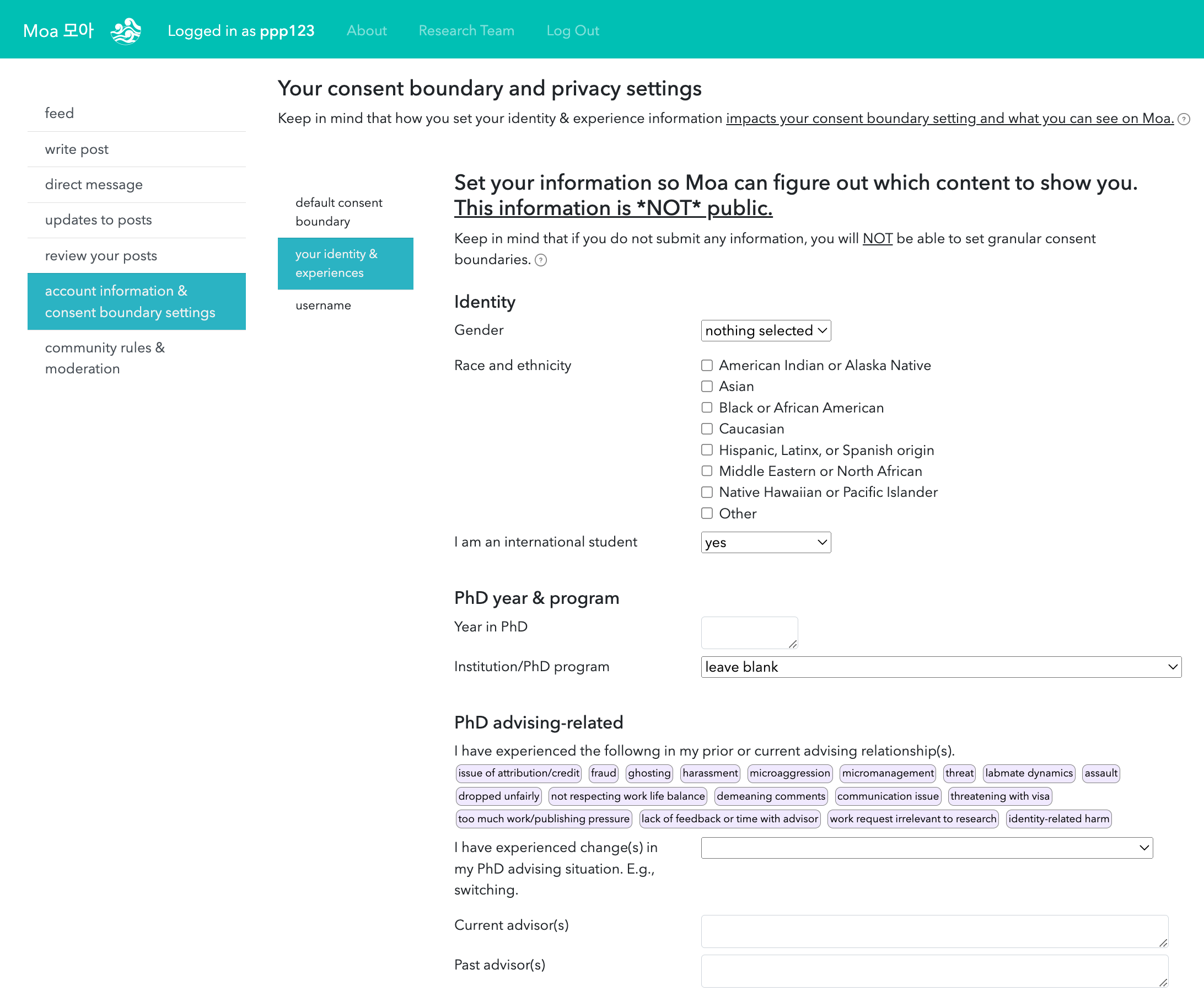Select the 'microaggression' tag
1204x996 pixels.
pos(789,774)
